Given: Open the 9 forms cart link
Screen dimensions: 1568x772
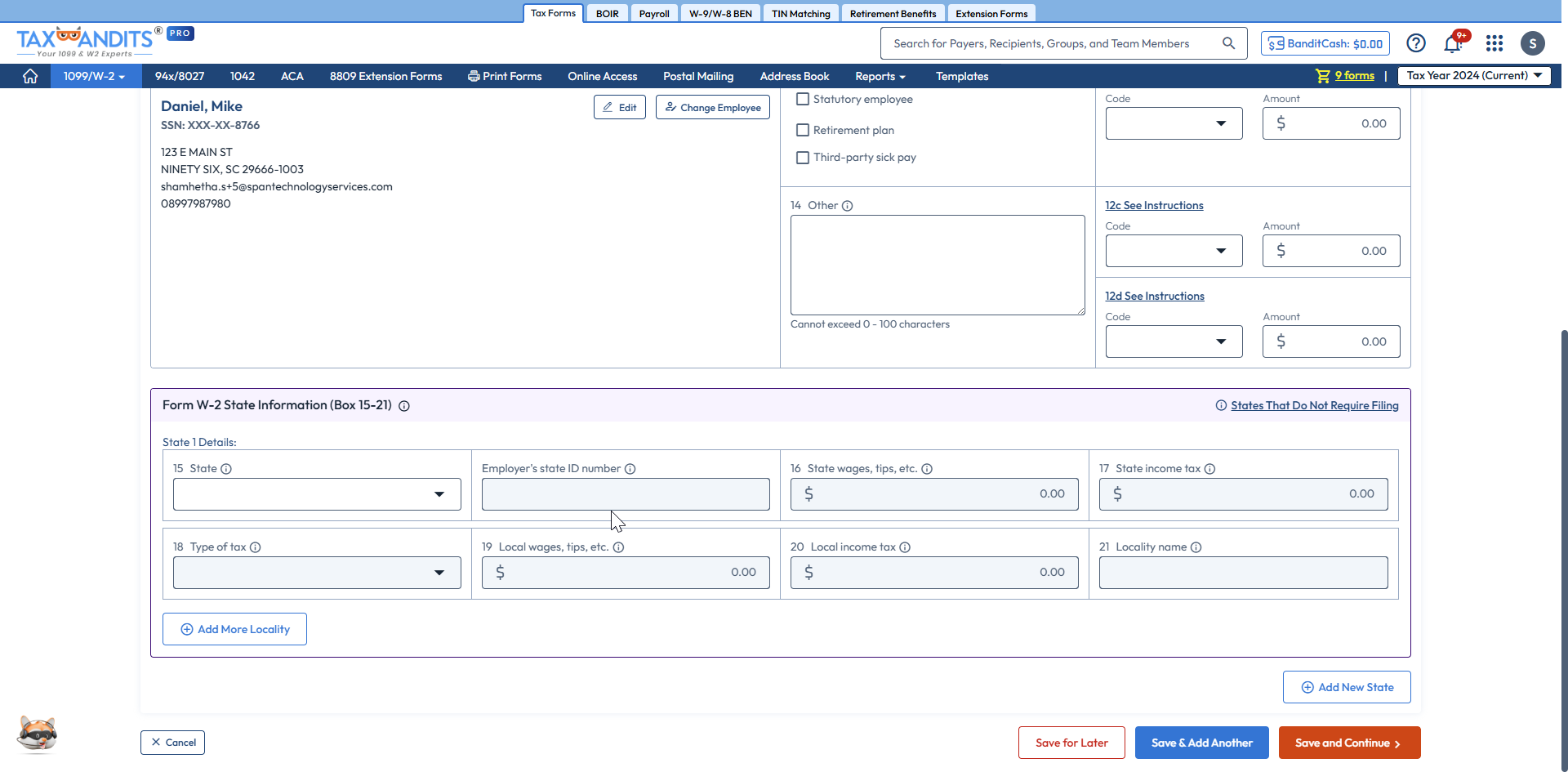Looking at the screenshot, I should (x=1355, y=76).
